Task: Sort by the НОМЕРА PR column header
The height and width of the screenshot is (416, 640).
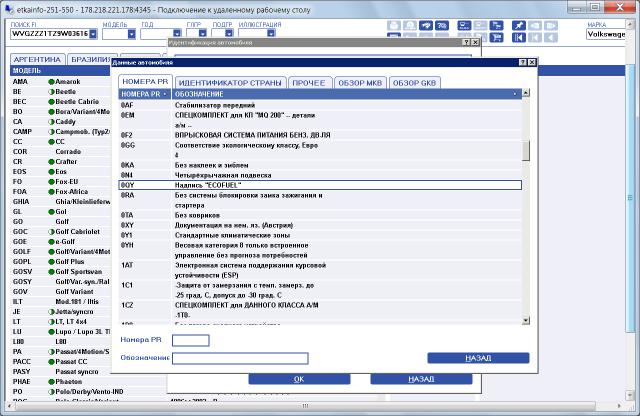Action: (x=144, y=94)
